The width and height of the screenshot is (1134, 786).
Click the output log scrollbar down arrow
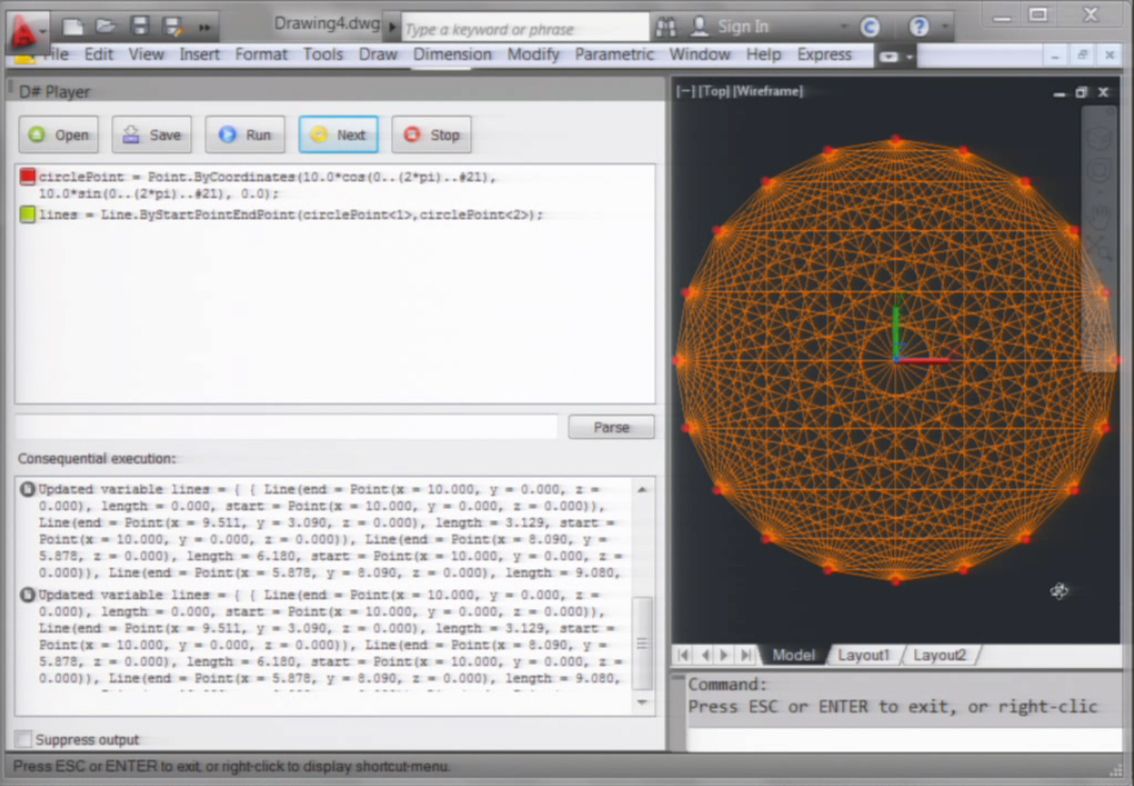[x=642, y=702]
